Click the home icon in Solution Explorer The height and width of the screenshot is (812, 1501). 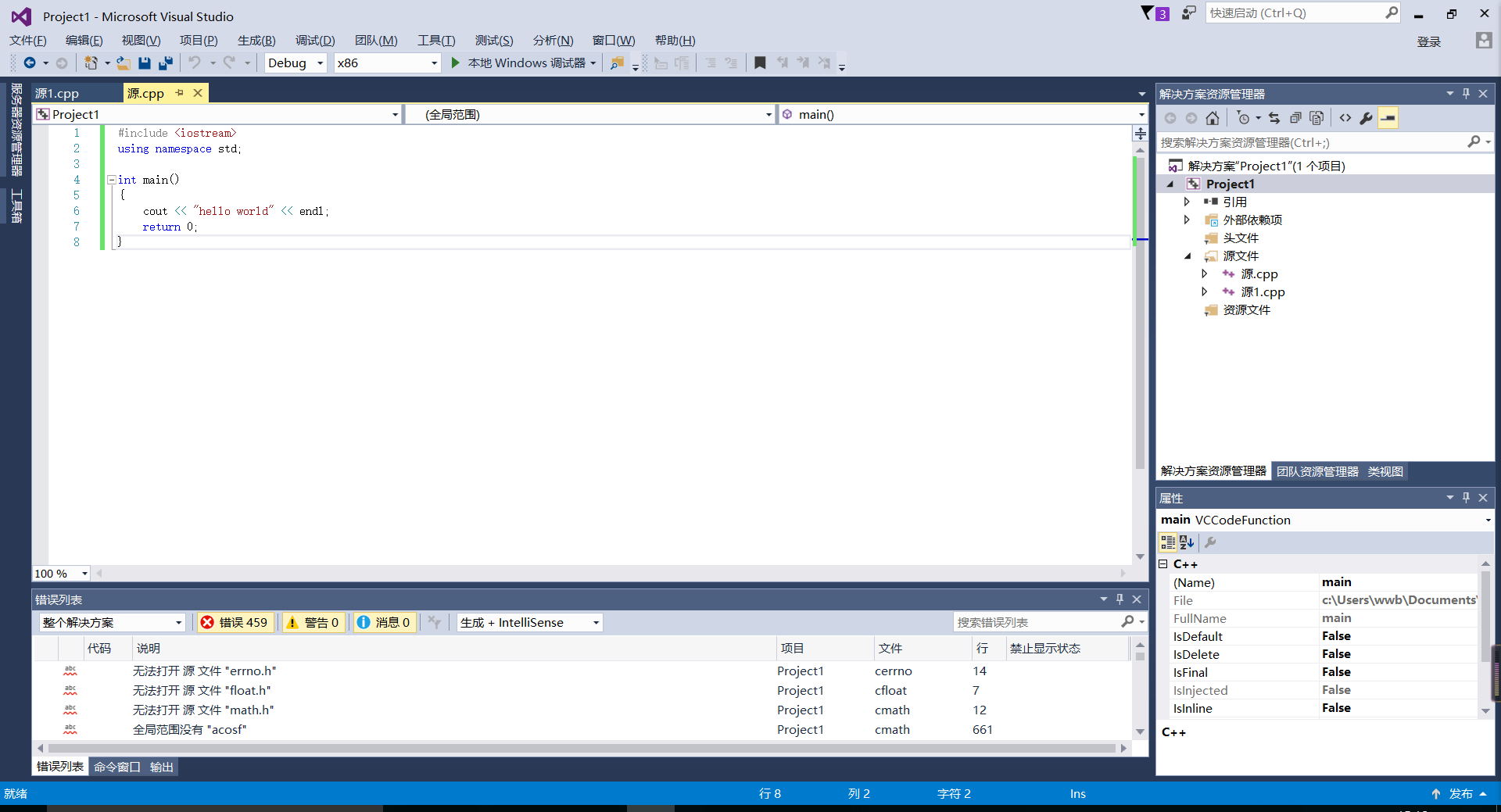pyautogui.click(x=1213, y=118)
